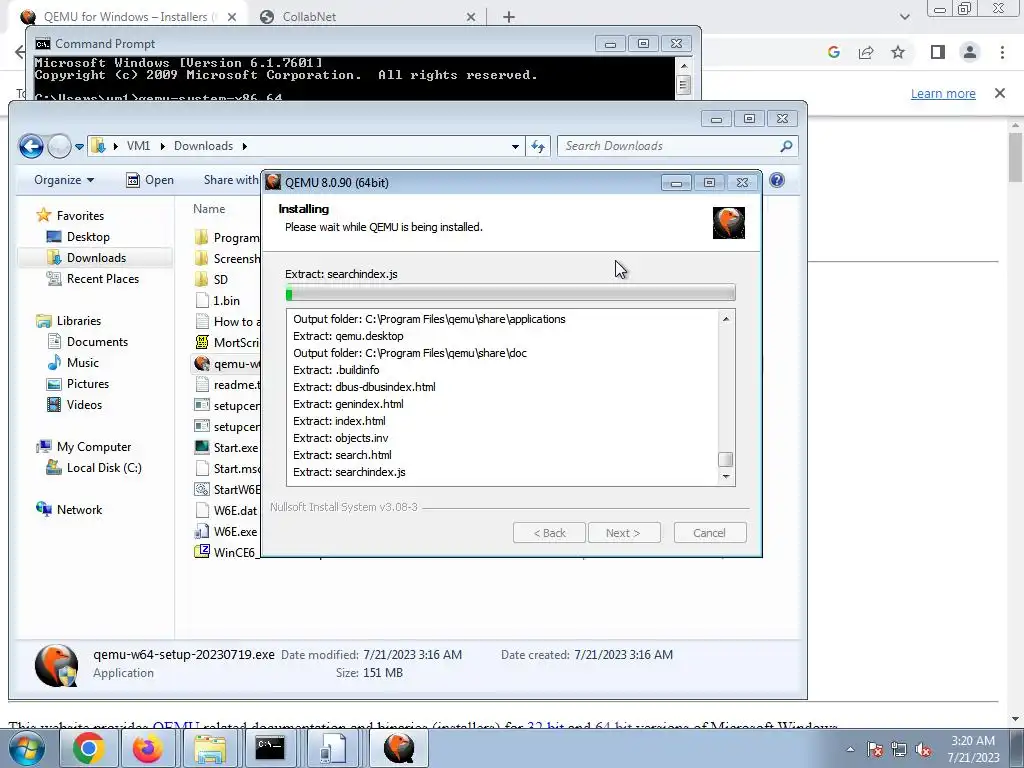The width and height of the screenshot is (1024, 768).
Task: Open a new browser tab
Action: [x=509, y=17]
